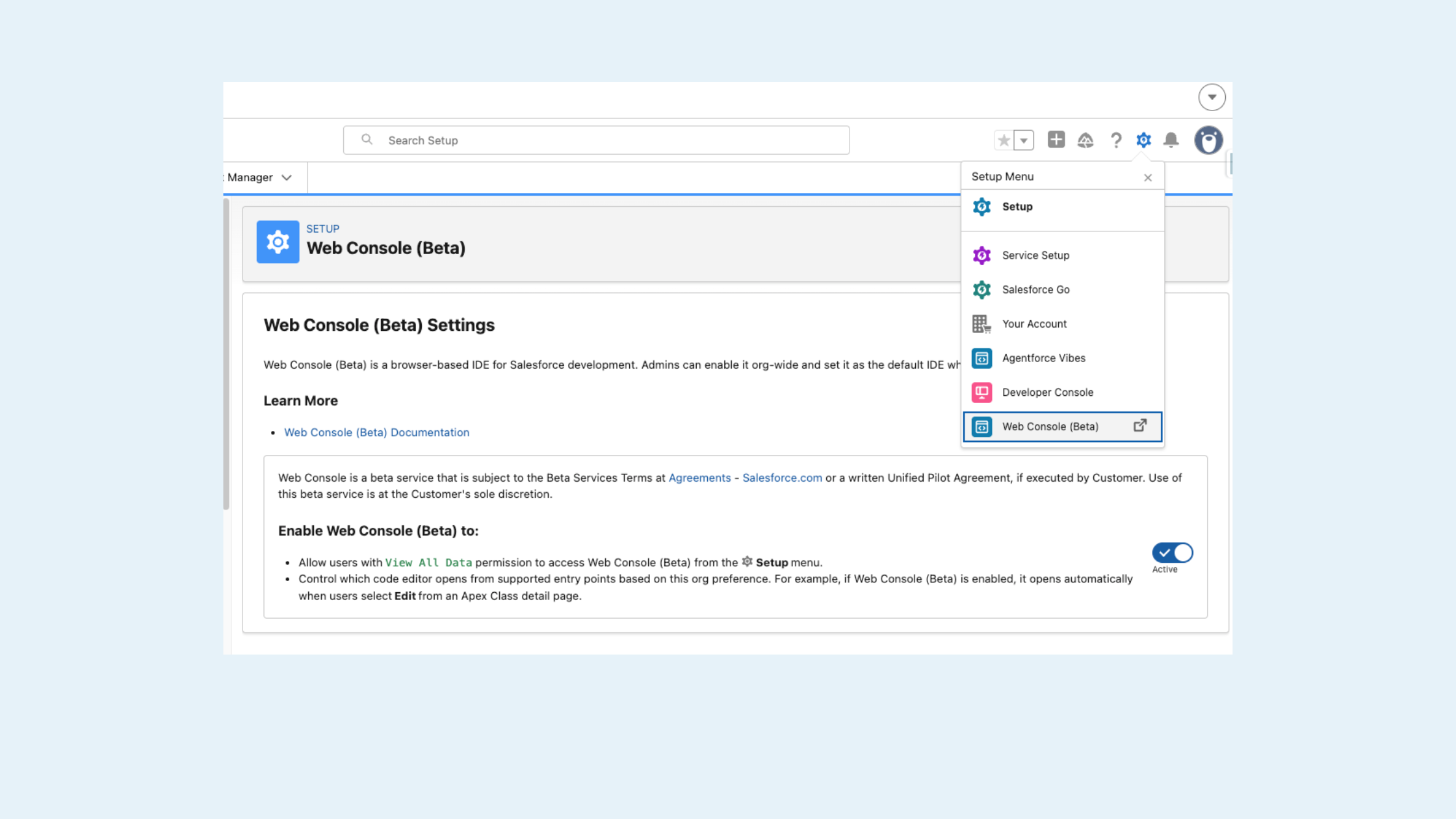
Task: Click the setup gear icon in header
Action: 1143,140
